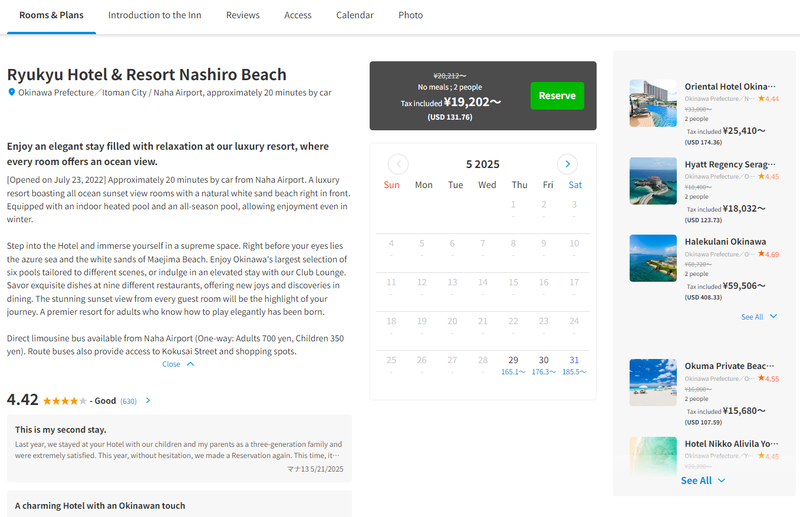
Task: Click chevron next to small See All
Action: point(773,316)
